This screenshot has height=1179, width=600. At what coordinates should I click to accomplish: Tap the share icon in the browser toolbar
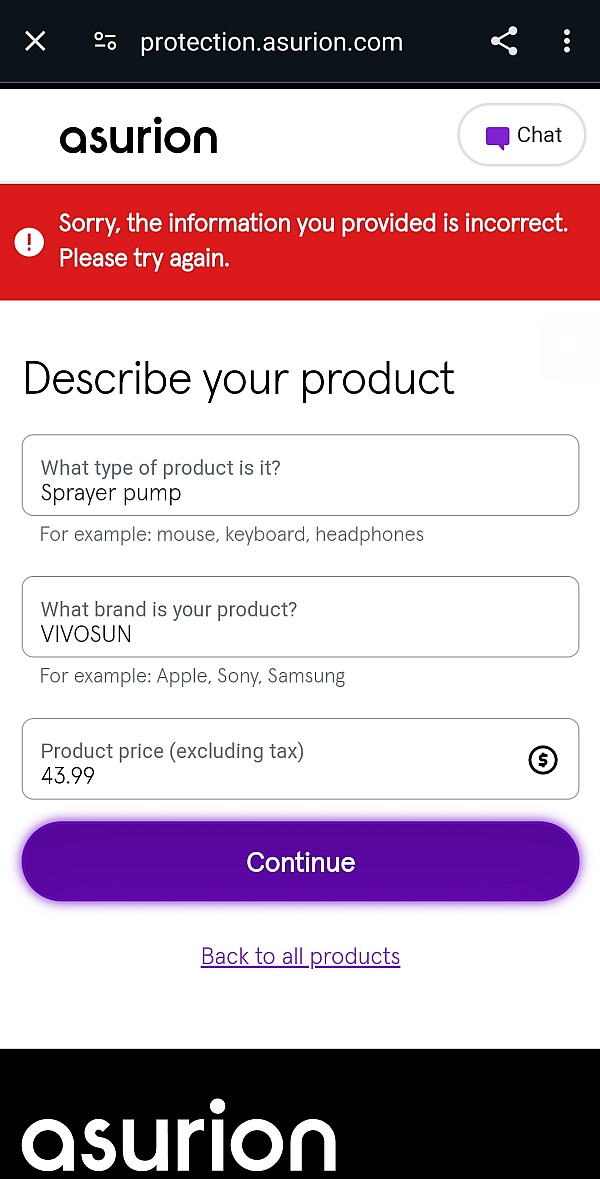(x=503, y=41)
